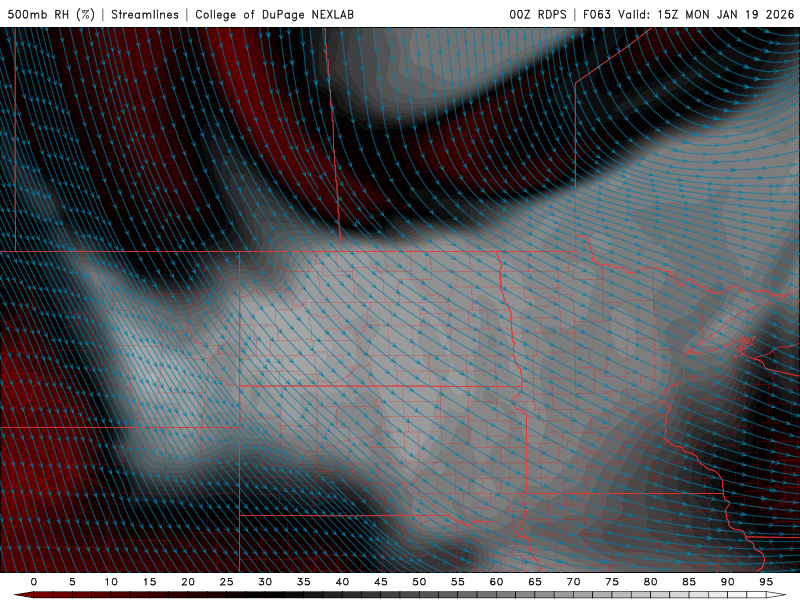Click the 20 label on the legend

point(188,582)
